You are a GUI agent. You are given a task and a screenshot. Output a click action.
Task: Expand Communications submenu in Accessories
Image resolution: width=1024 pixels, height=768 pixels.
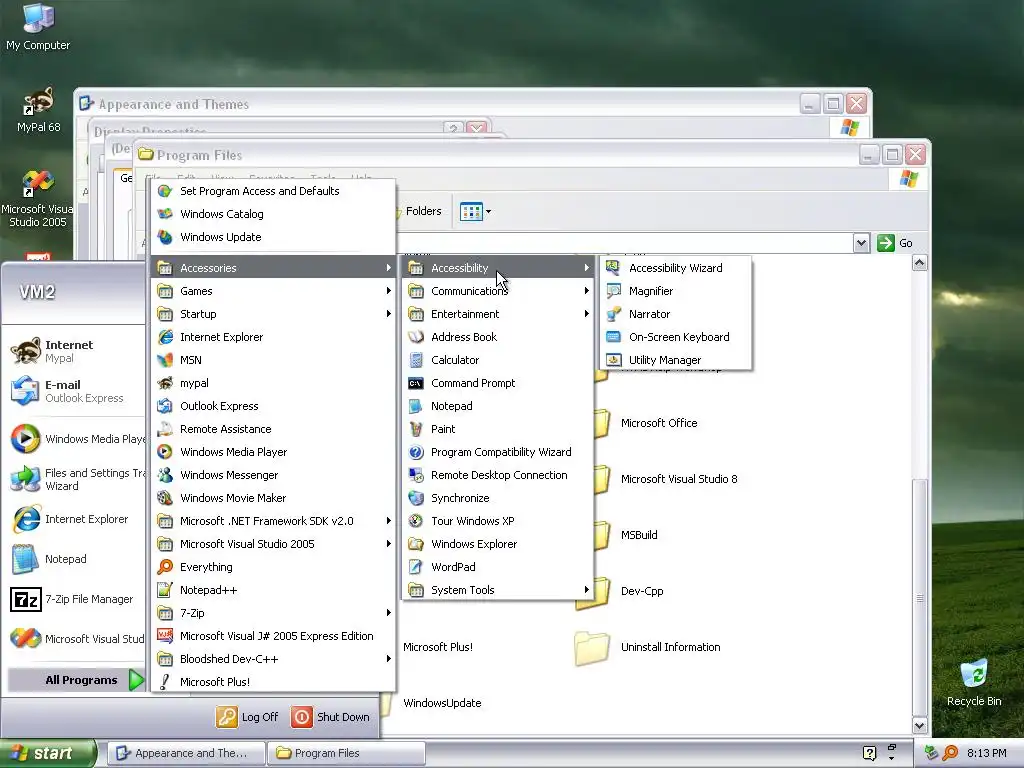click(498, 291)
